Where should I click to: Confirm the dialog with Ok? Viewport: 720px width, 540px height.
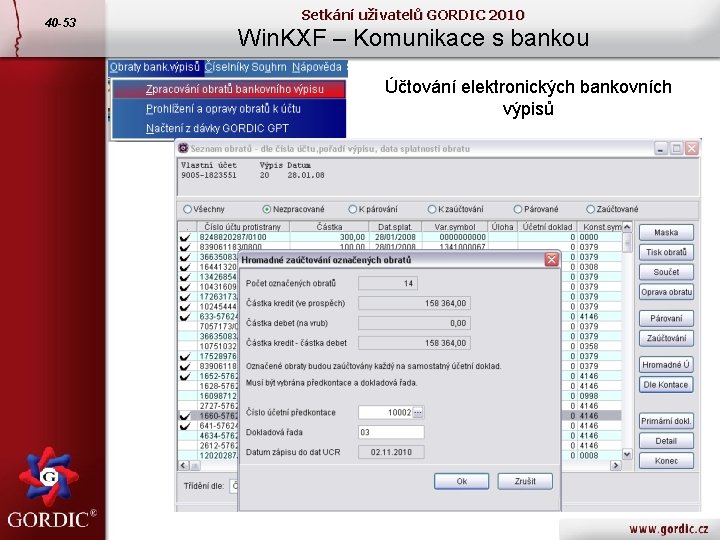pos(461,481)
